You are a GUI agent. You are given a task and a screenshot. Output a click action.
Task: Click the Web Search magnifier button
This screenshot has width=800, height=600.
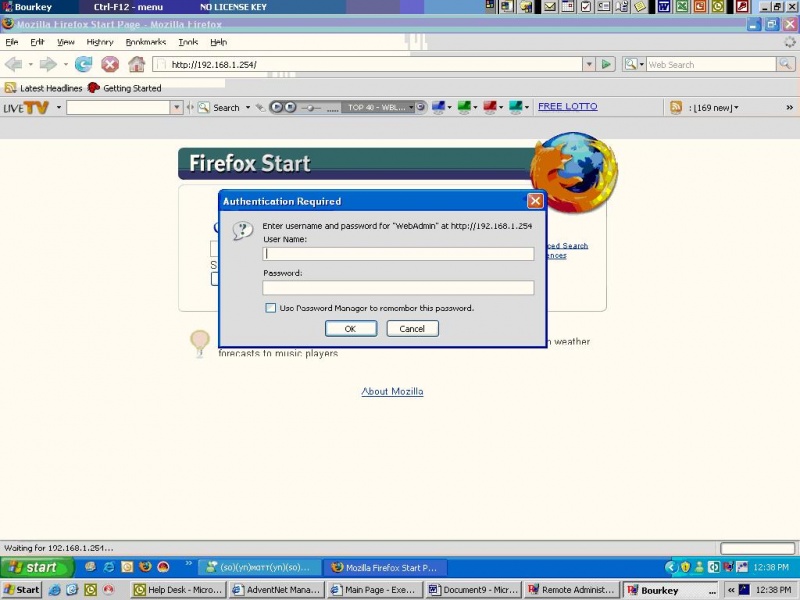[x=785, y=64]
